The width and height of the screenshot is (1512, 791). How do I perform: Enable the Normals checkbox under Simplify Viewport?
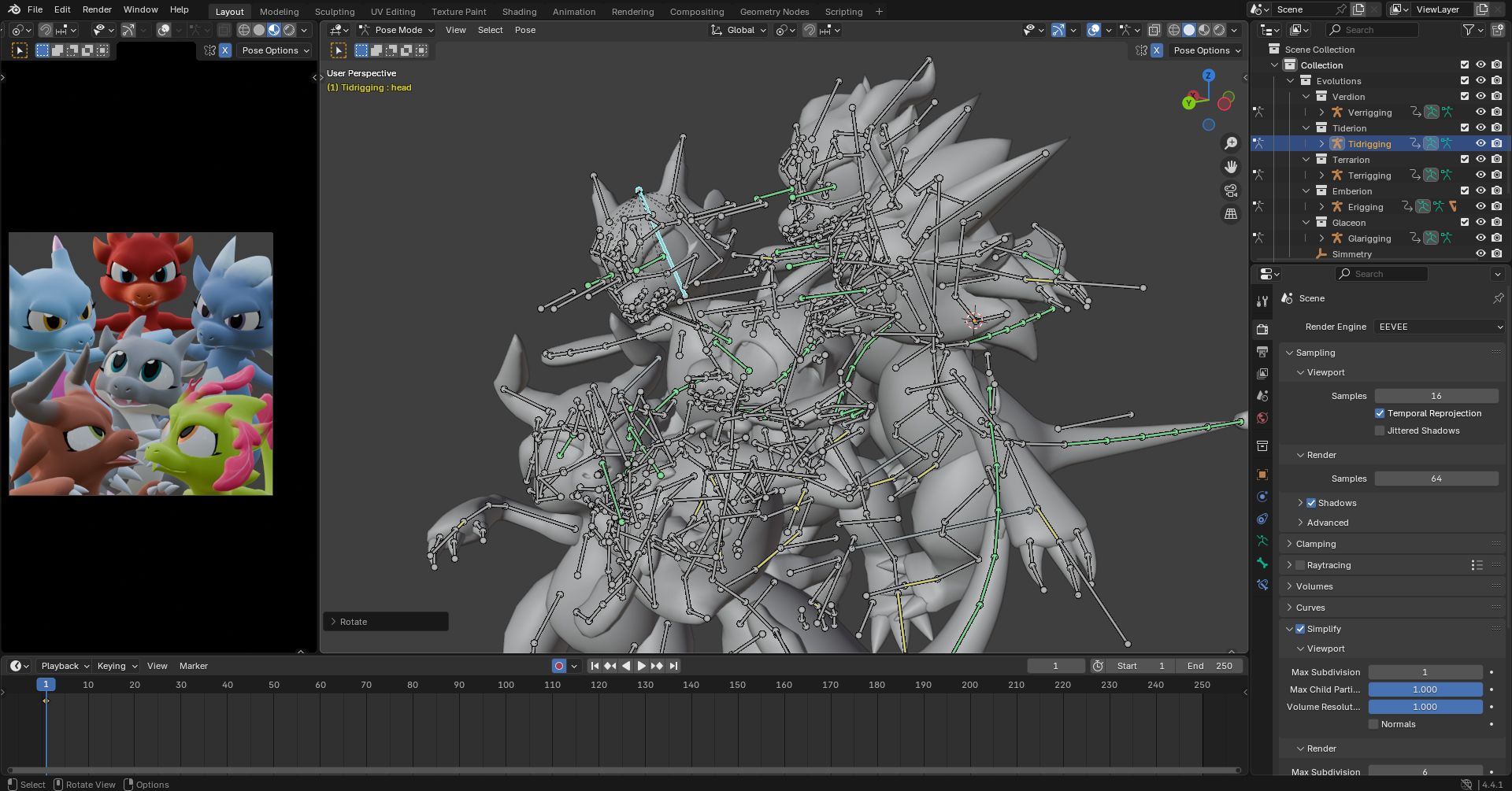click(x=1373, y=724)
